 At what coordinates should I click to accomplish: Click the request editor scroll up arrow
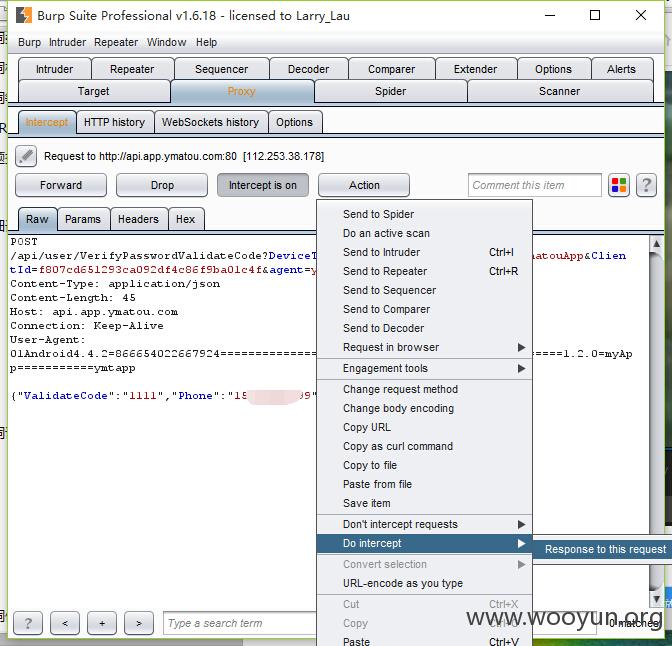click(656, 244)
